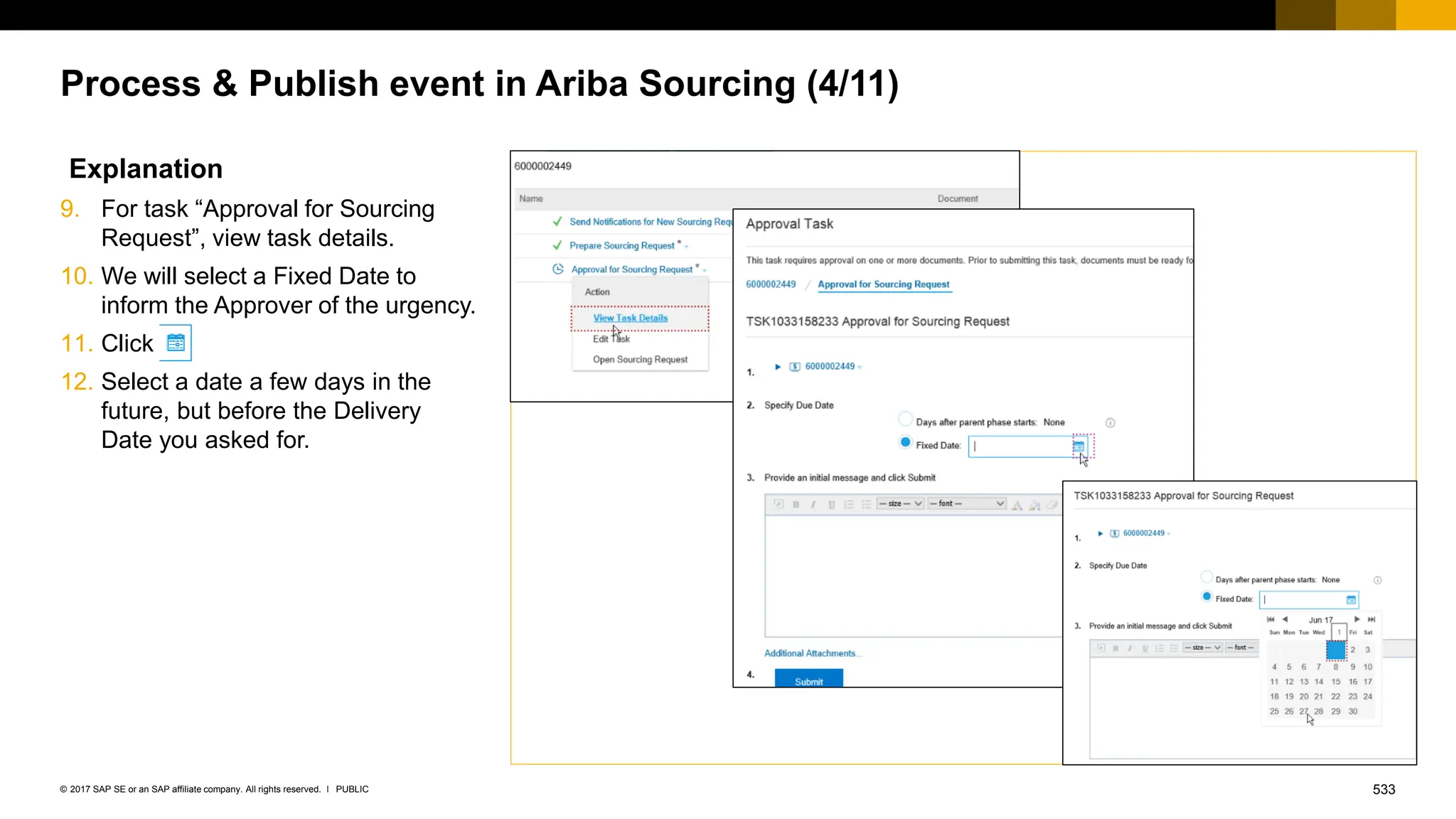1456x819 pixels.
Task: Open font dropdown in middle panel editor
Action: [968, 504]
